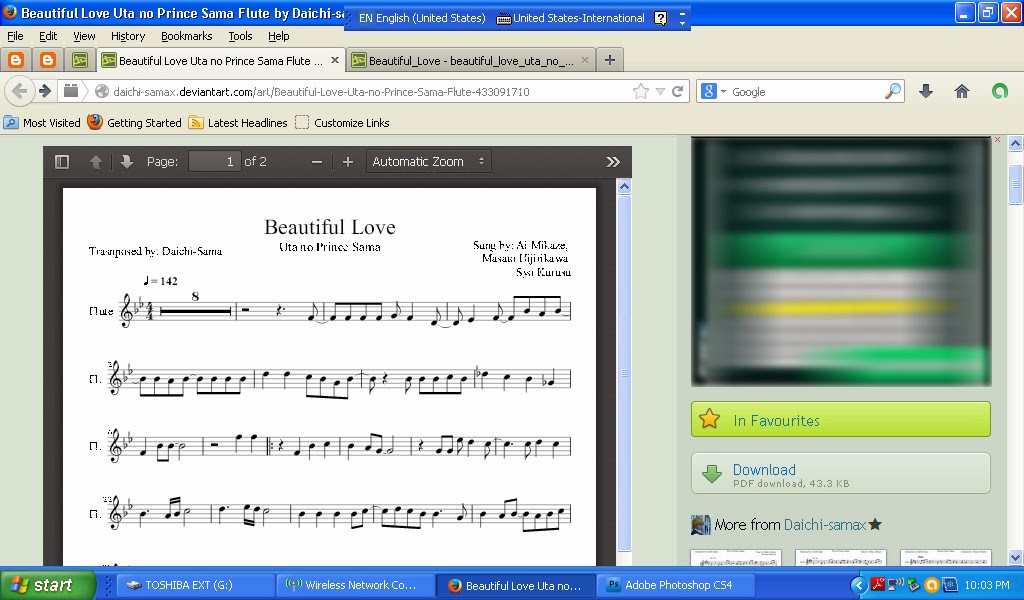The width and height of the screenshot is (1024, 600).
Task: Open a new browser tab
Action: [609, 60]
